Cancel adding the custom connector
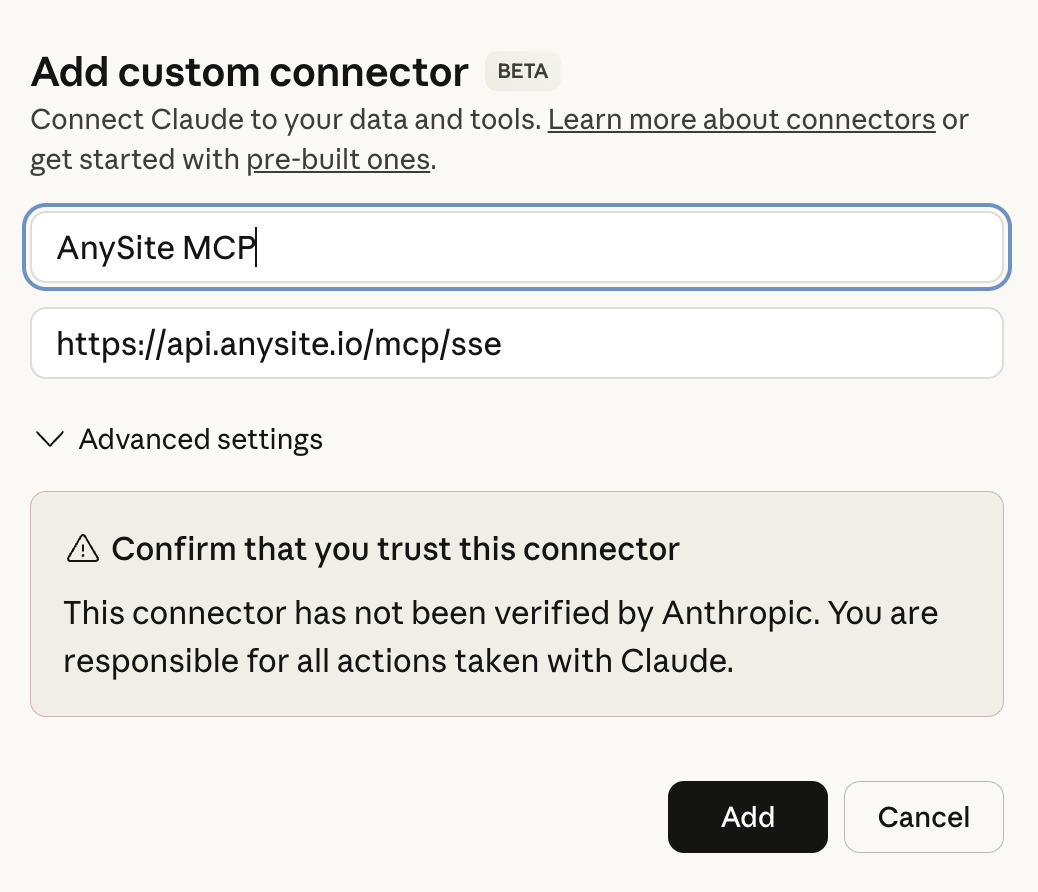1038x892 pixels. pyautogui.click(x=923, y=817)
